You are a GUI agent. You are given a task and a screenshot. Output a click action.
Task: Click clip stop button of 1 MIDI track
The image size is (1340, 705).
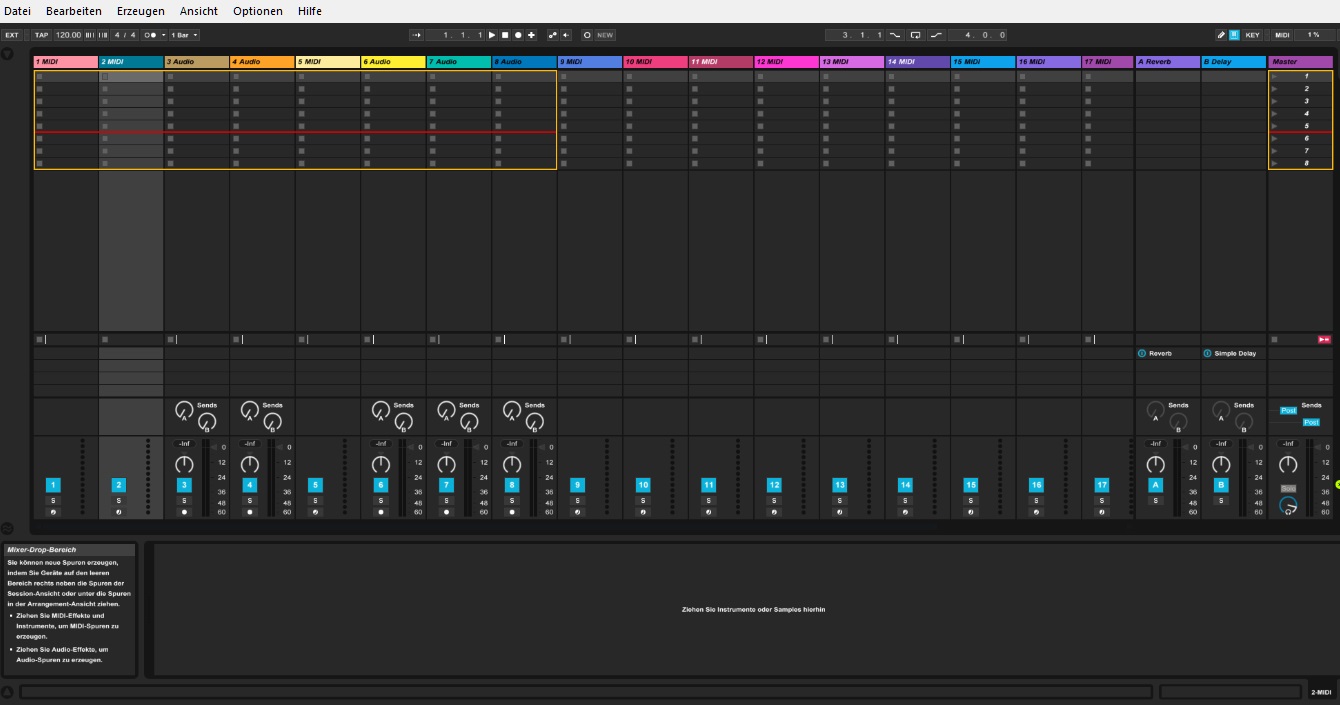click(x=40, y=340)
